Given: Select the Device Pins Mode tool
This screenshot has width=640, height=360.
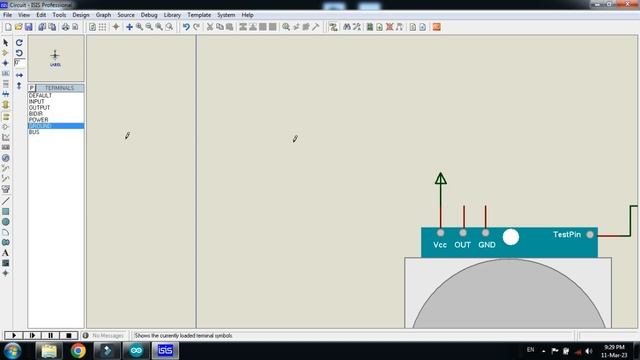Looking at the screenshot, I should click(5, 127).
